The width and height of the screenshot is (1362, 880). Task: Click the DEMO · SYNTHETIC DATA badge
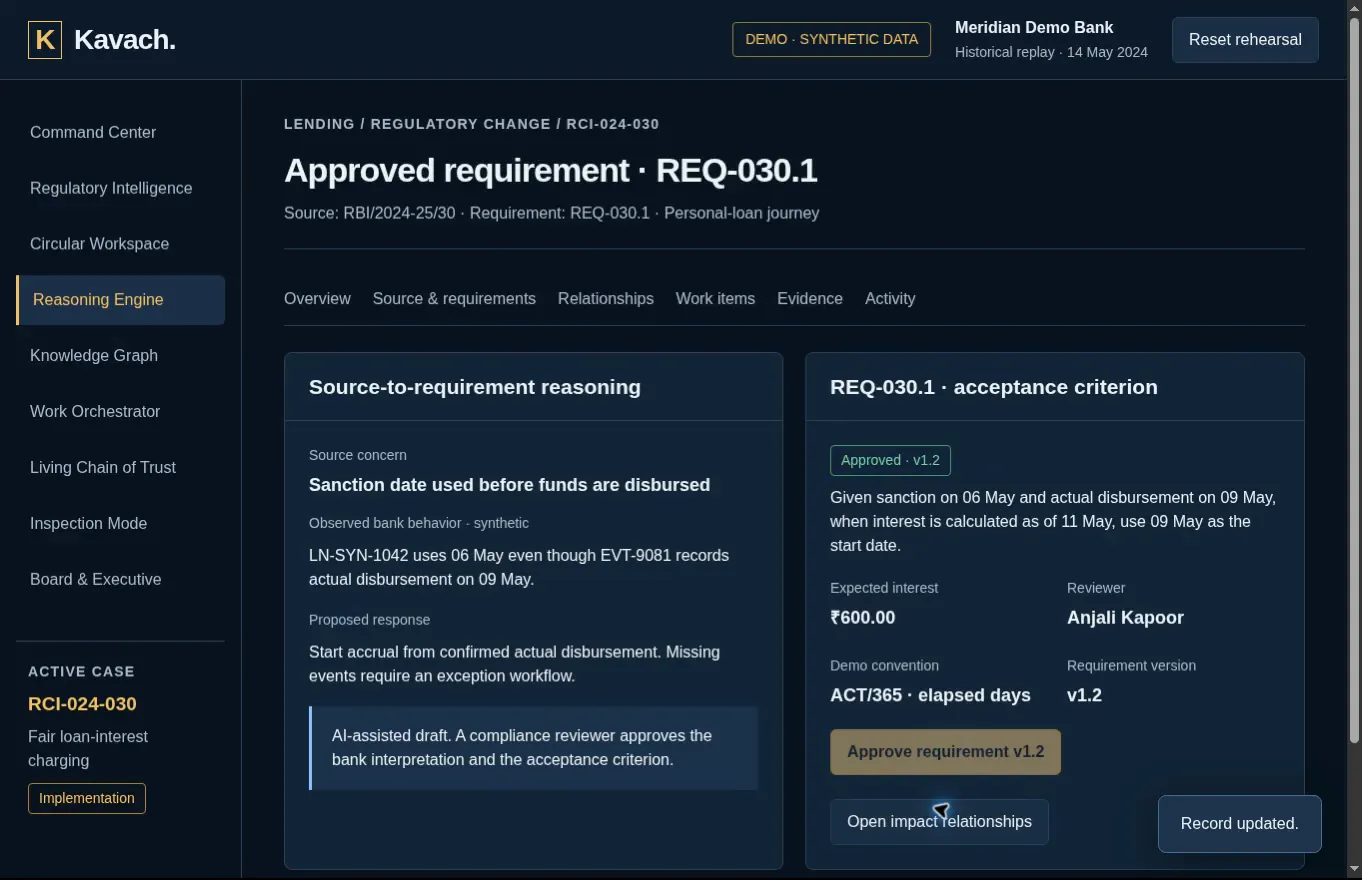pos(832,40)
